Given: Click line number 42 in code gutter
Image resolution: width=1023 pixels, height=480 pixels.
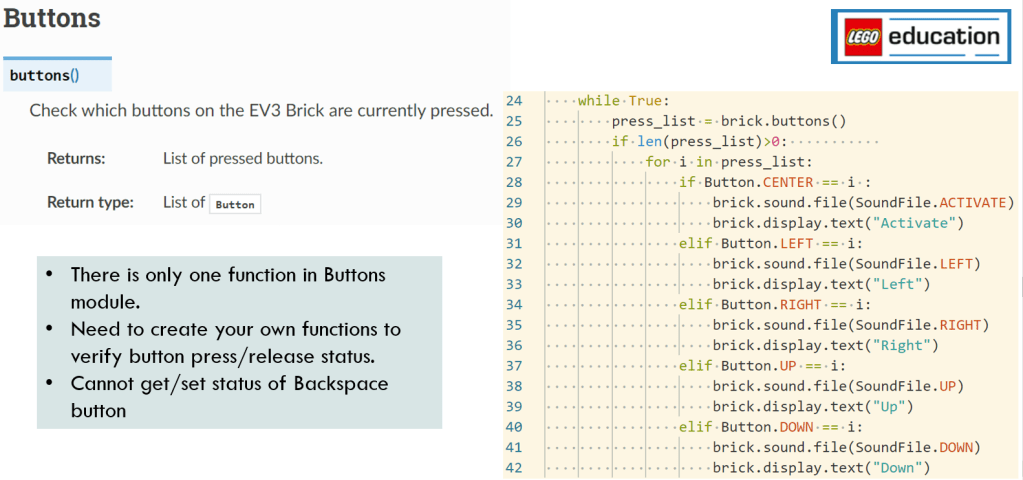Looking at the screenshot, I should pyautogui.click(x=514, y=467).
